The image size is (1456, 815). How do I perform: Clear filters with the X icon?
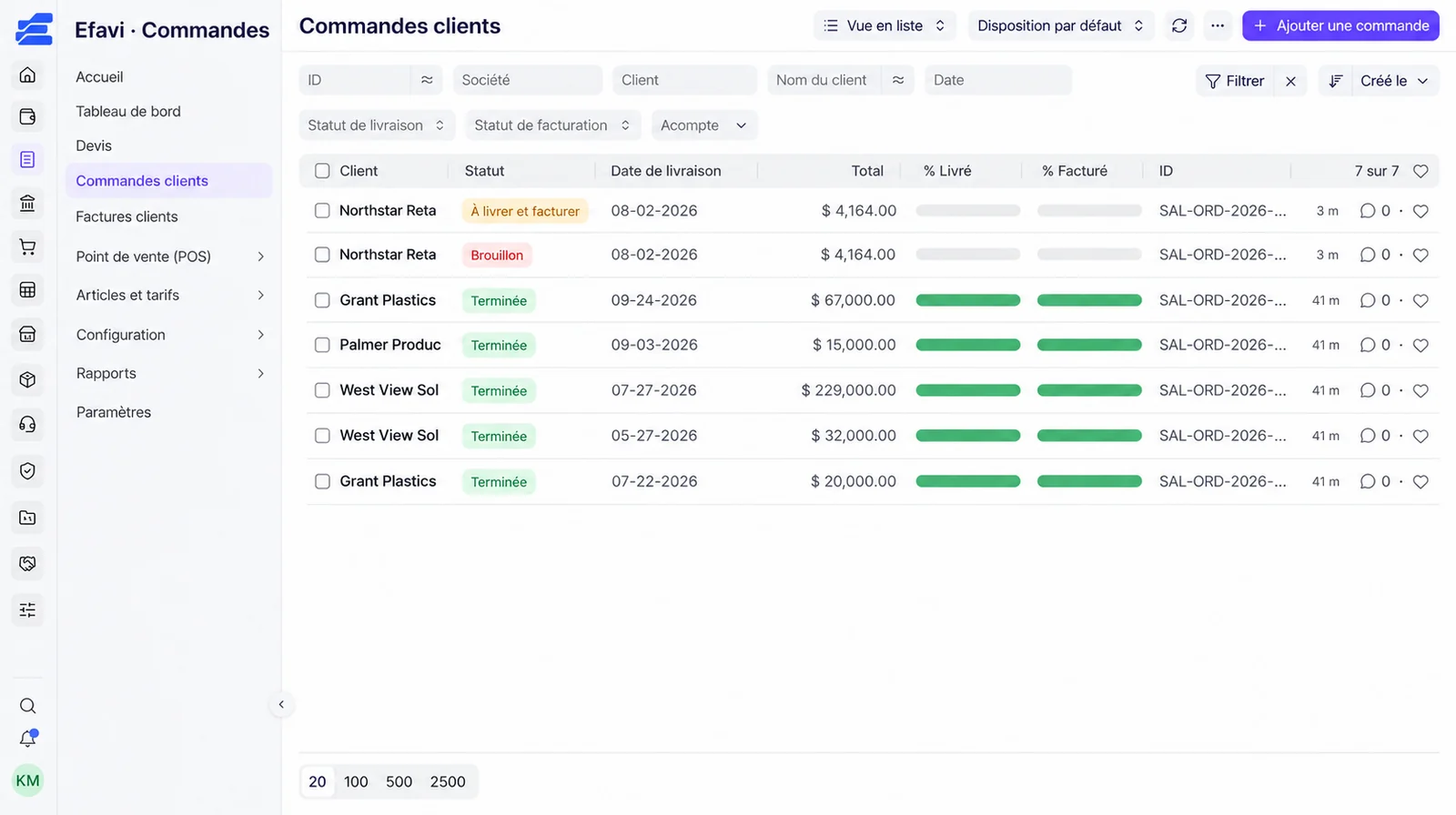[x=1290, y=81]
